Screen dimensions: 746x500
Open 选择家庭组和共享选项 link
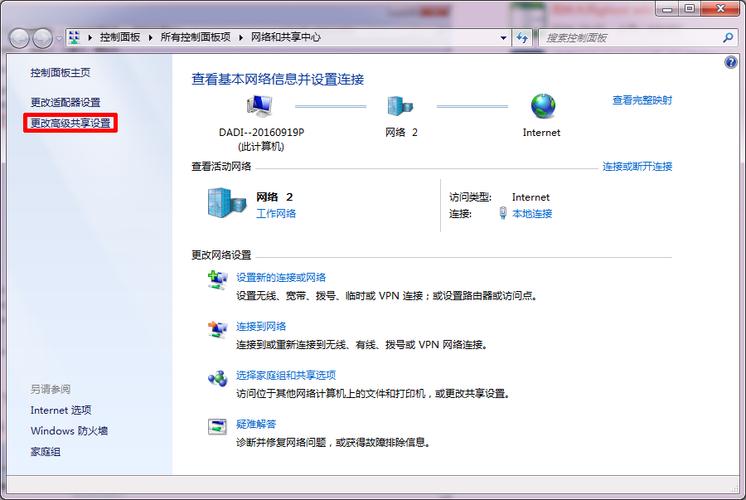coord(286,375)
